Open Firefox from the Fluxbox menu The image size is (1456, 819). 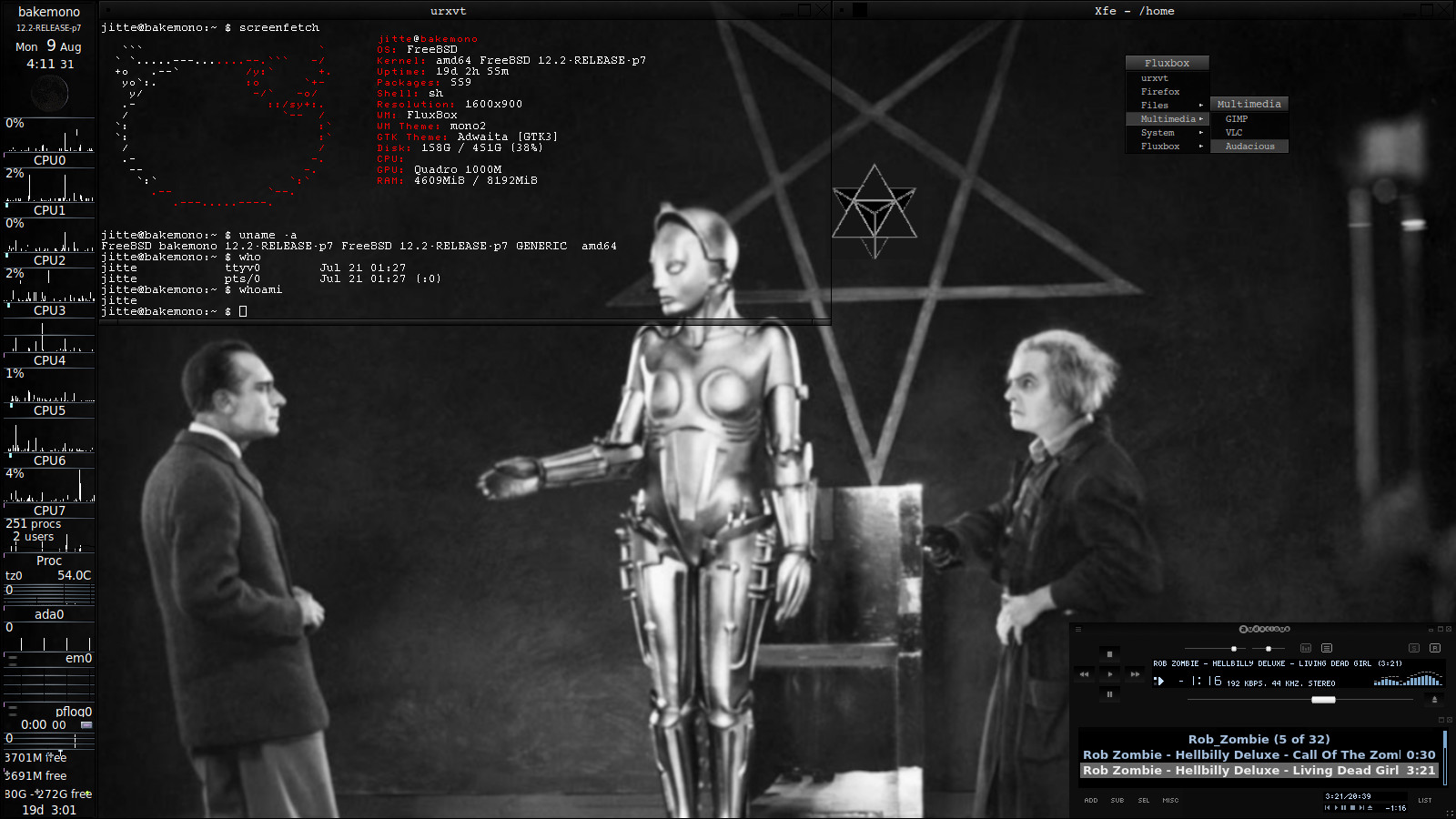(x=1160, y=92)
